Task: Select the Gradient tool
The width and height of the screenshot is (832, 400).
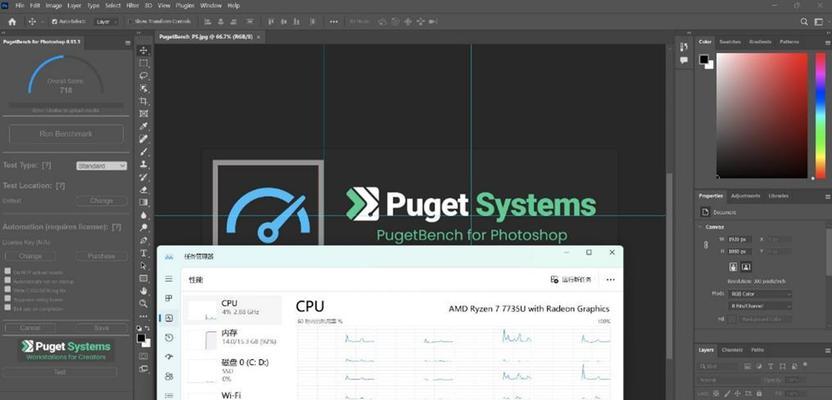Action: point(143,202)
